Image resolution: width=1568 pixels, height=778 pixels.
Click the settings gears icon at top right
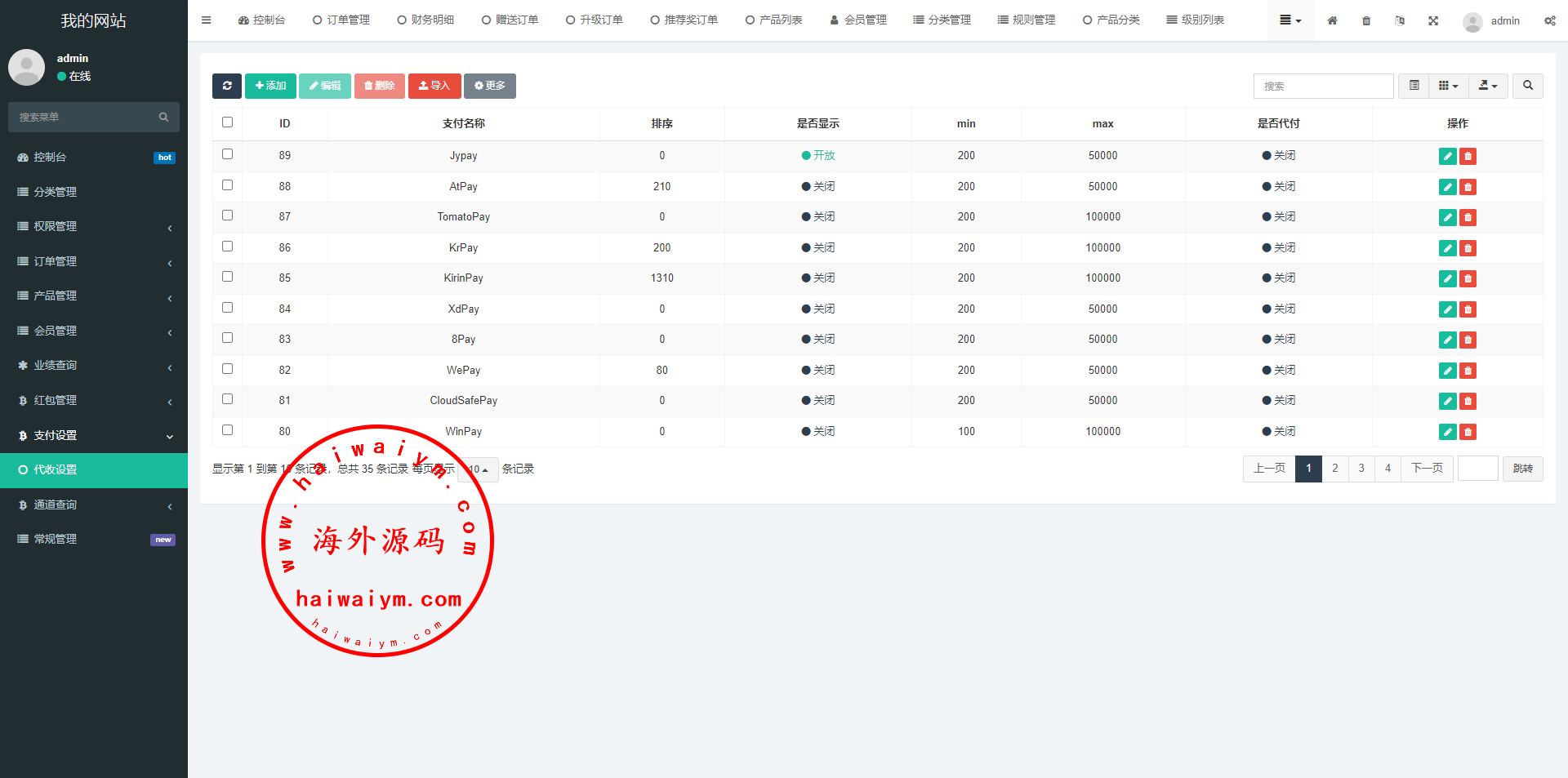(x=1549, y=20)
